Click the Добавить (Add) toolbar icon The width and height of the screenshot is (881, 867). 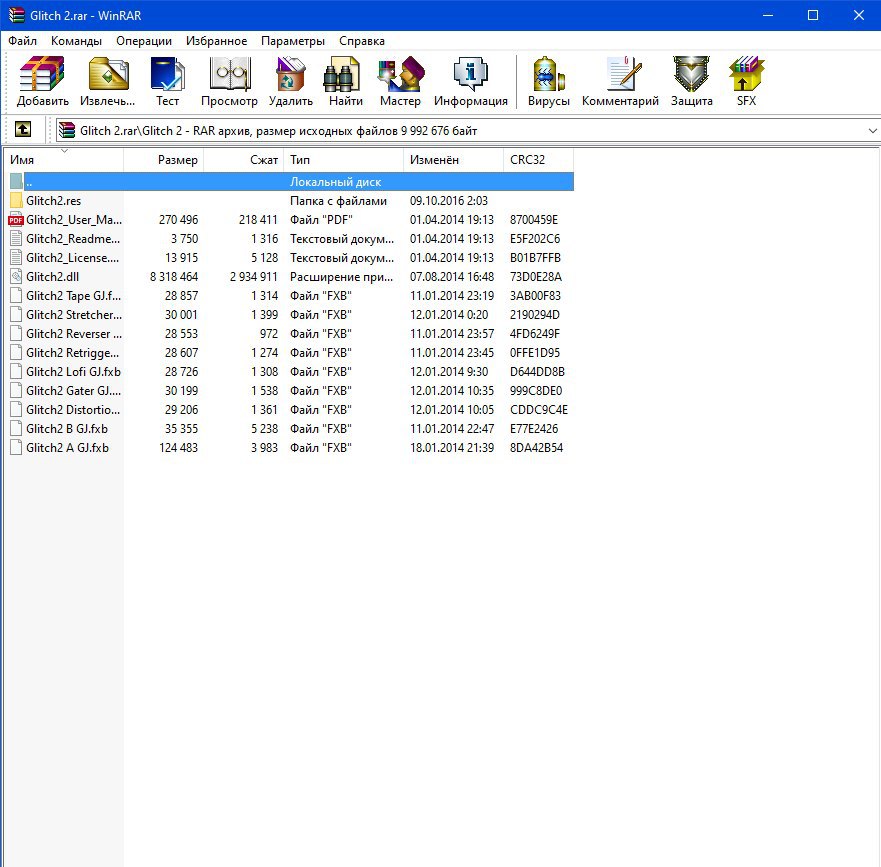click(x=42, y=81)
